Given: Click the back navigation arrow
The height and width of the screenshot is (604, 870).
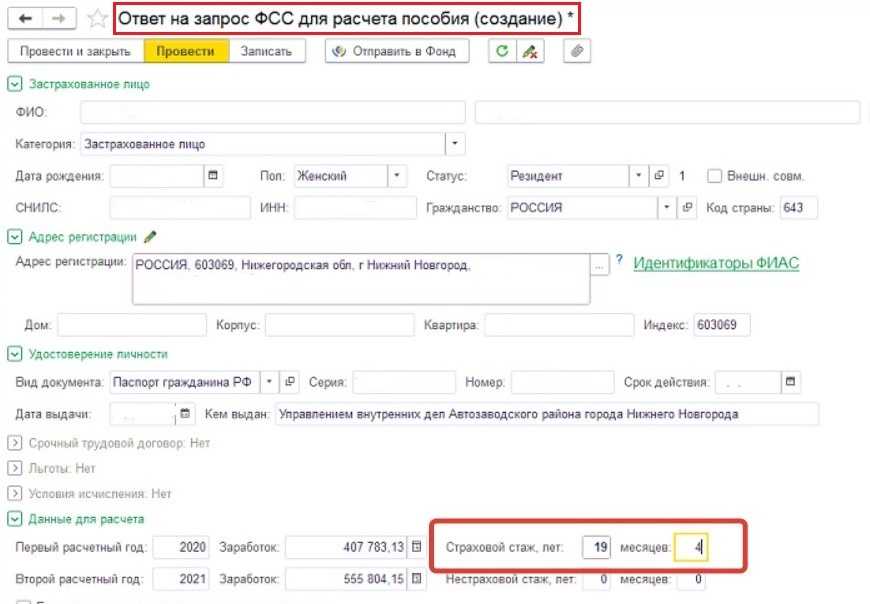Looking at the screenshot, I should [26, 19].
